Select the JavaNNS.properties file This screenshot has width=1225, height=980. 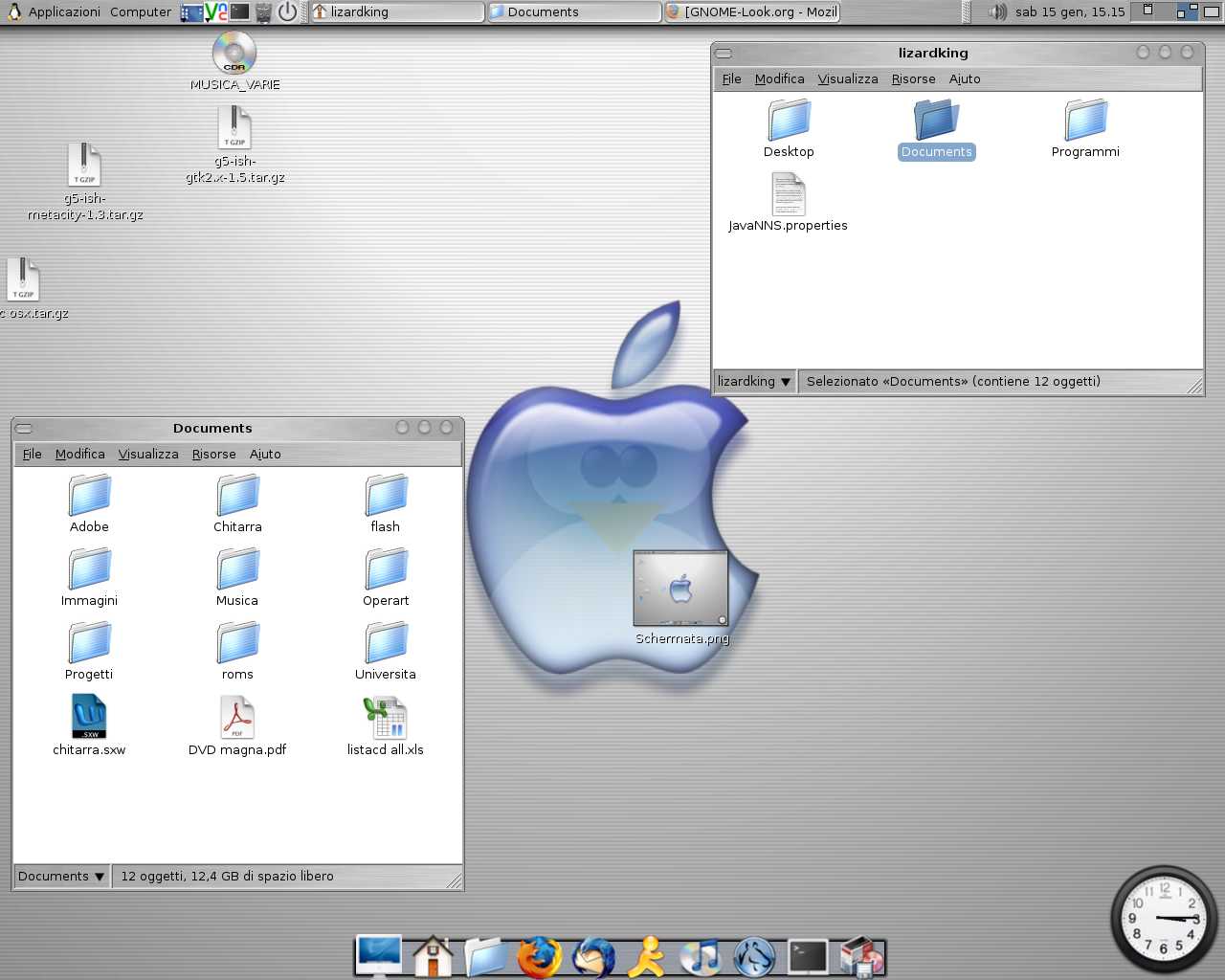(x=788, y=203)
